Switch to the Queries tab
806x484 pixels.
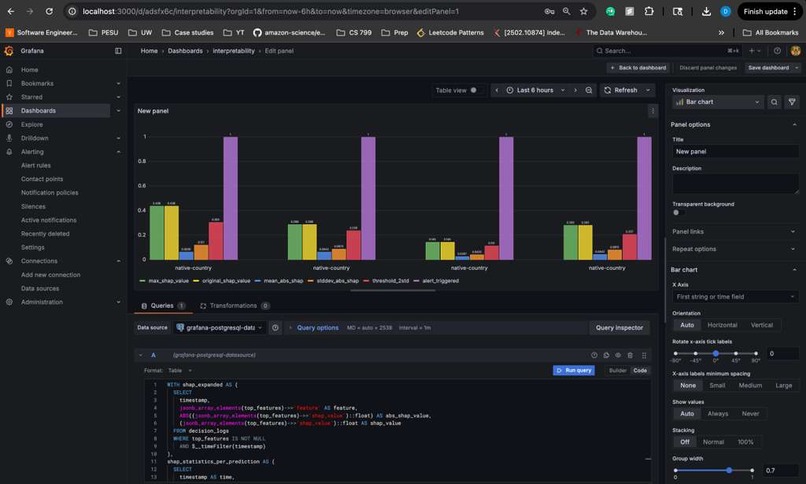pyautogui.click(x=163, y=306)
